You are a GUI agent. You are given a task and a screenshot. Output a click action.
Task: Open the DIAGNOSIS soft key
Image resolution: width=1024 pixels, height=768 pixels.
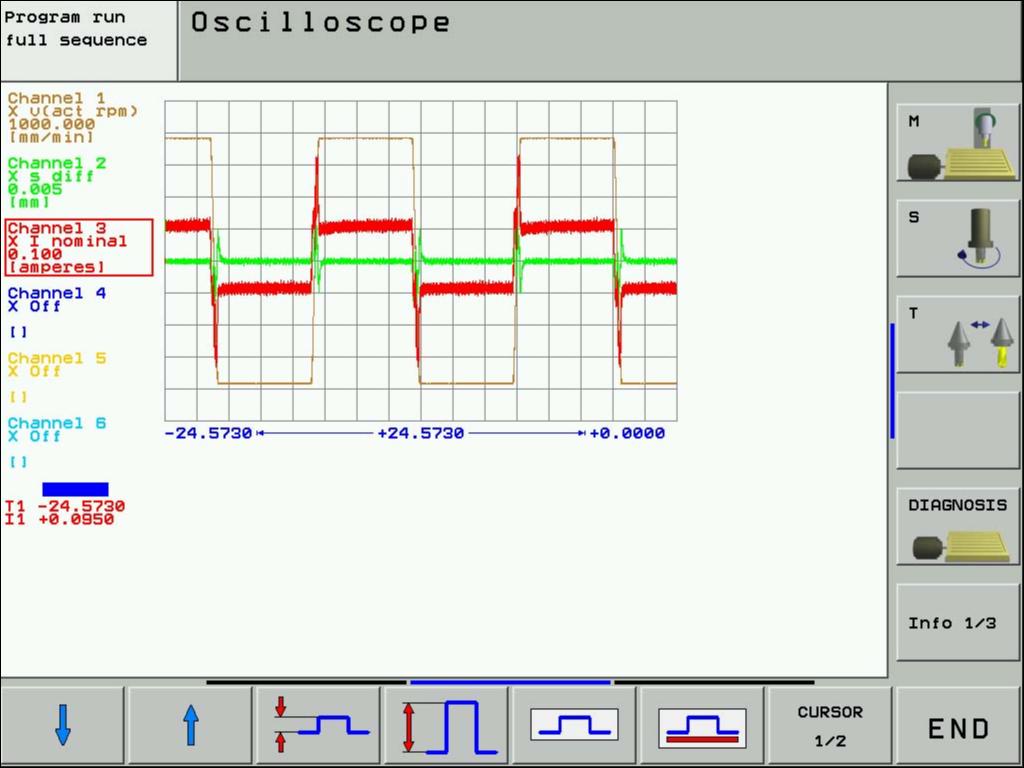coord(957,528)
